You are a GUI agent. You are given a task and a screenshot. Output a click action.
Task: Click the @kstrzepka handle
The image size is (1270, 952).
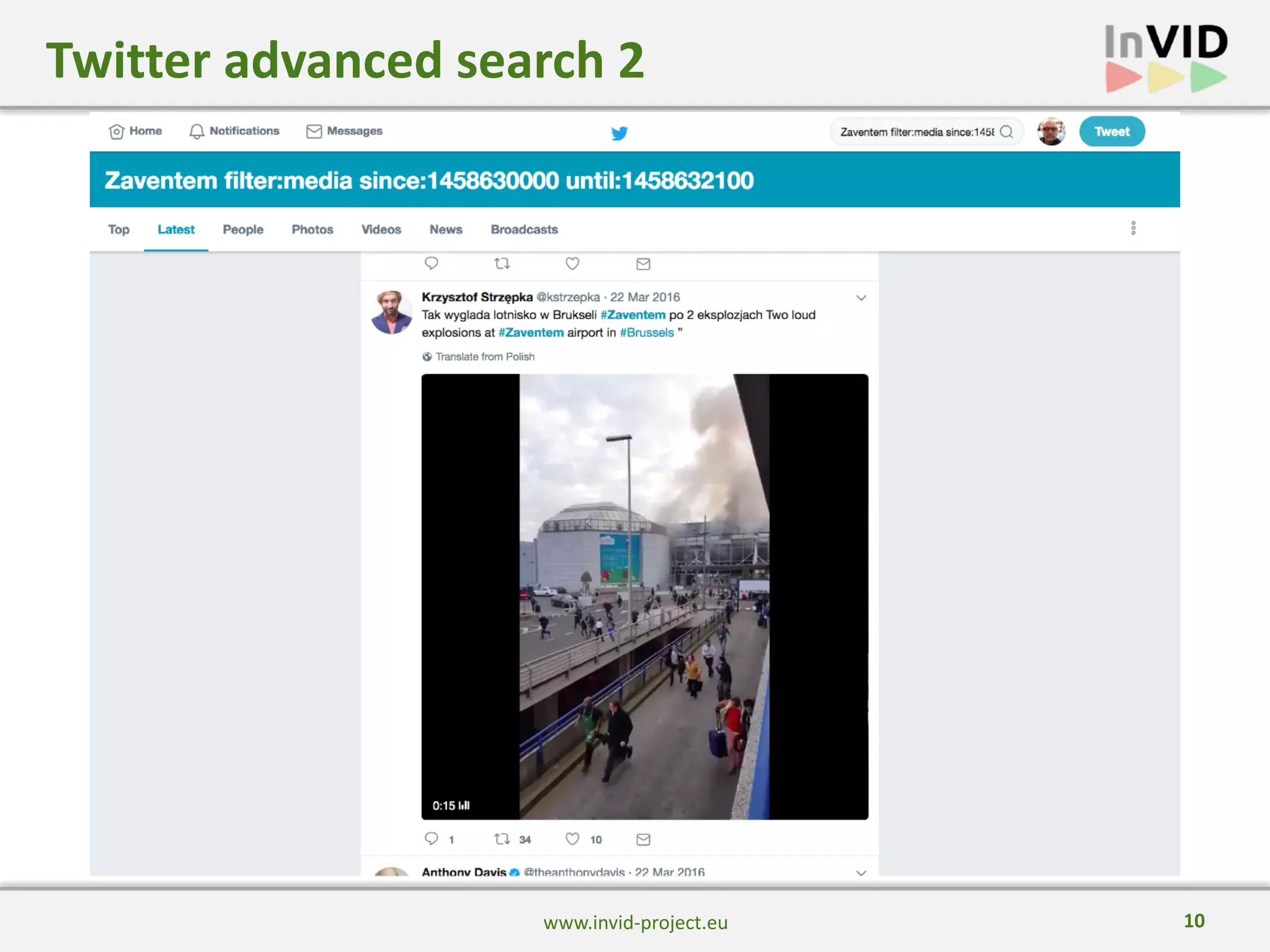coord(568,297)
